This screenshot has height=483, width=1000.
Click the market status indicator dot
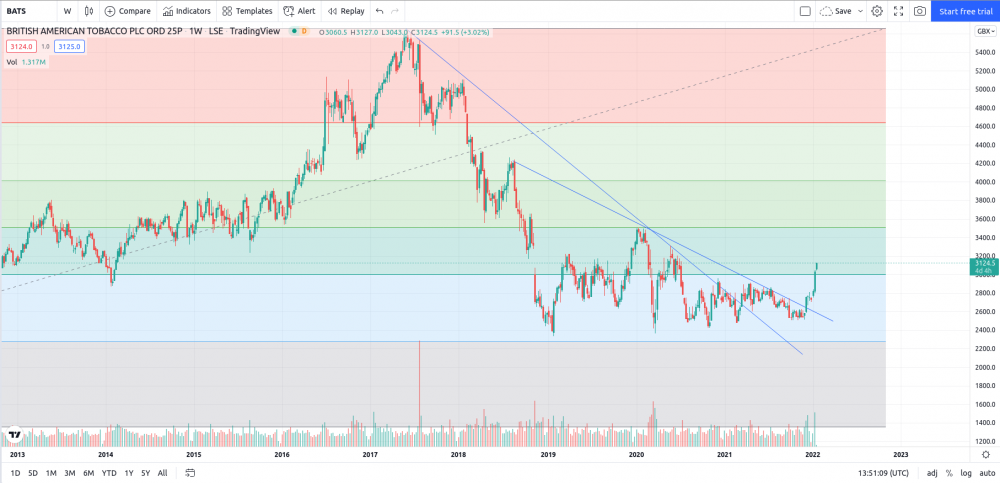(x=293, y=31)
